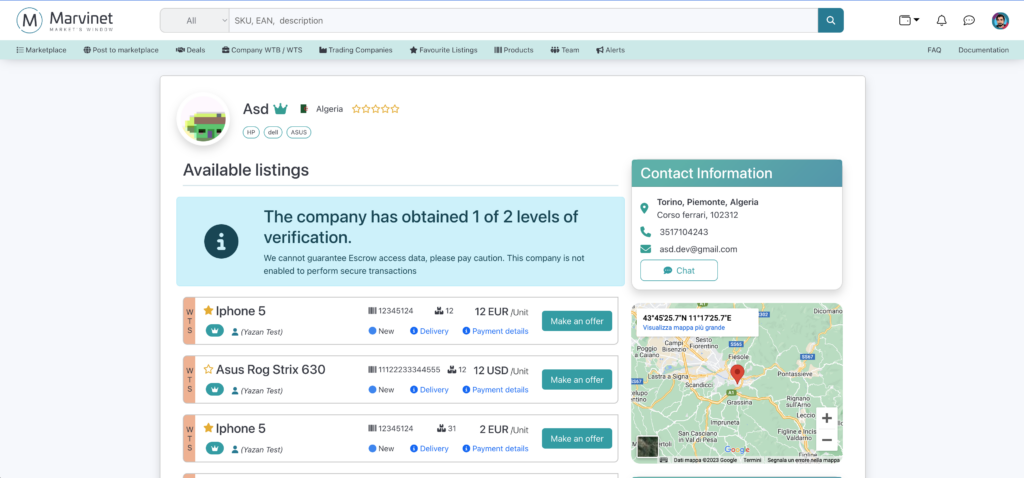Toggle favourite star on Asus Rog Strix 630
The width and height of the screenshot is (1024, 478).
point(209,369)
